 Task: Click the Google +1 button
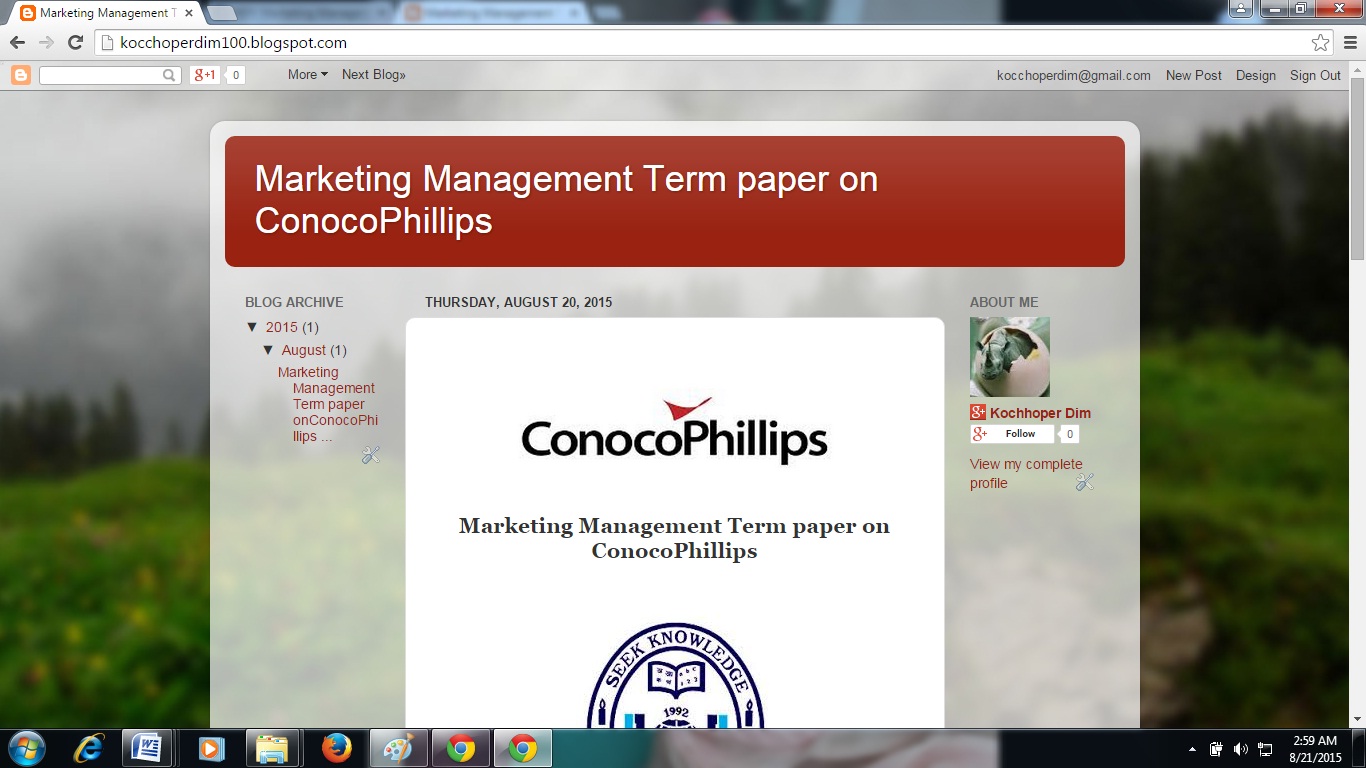coord(205,75)
